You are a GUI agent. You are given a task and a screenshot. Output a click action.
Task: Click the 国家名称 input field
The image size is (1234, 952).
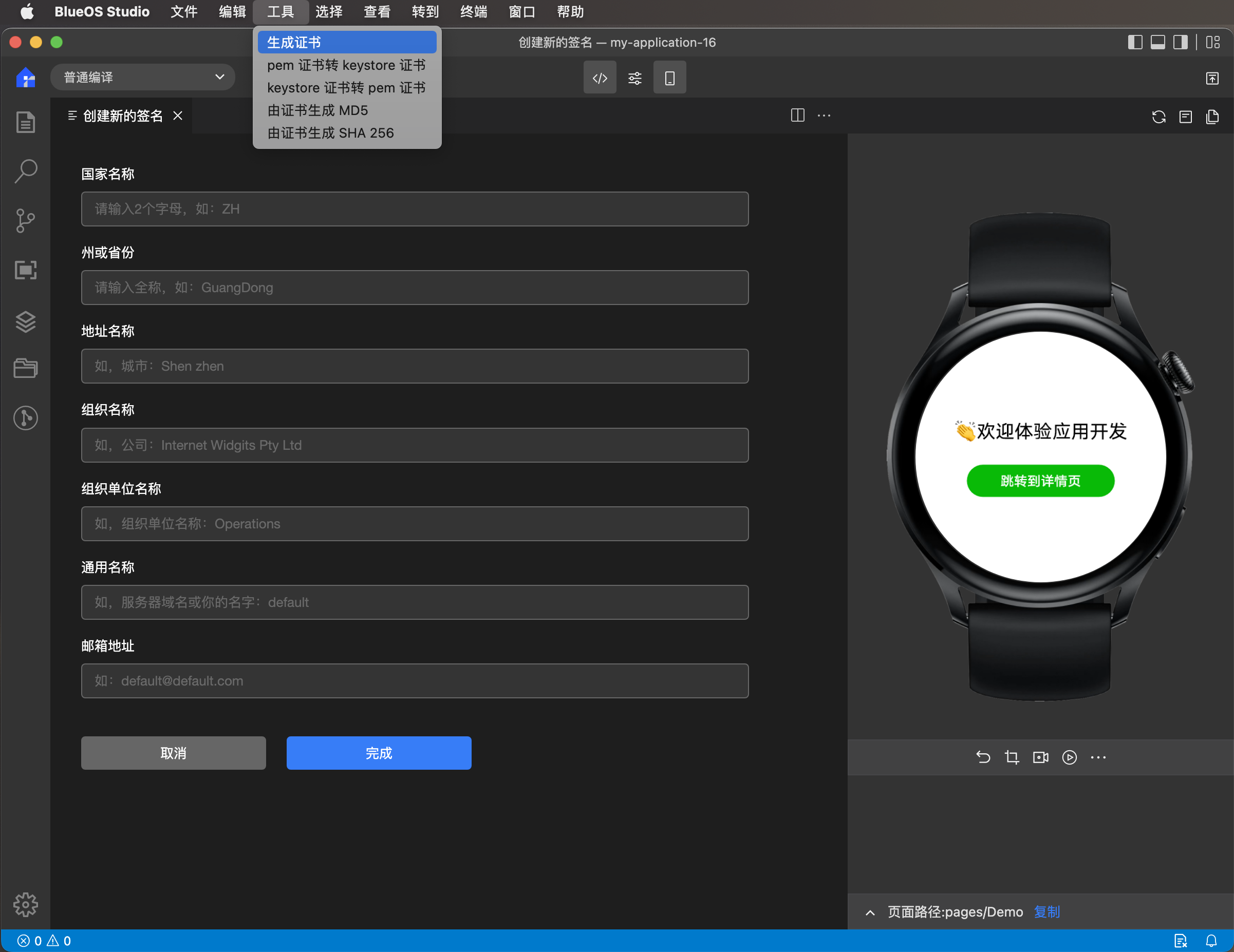(415, 209)
